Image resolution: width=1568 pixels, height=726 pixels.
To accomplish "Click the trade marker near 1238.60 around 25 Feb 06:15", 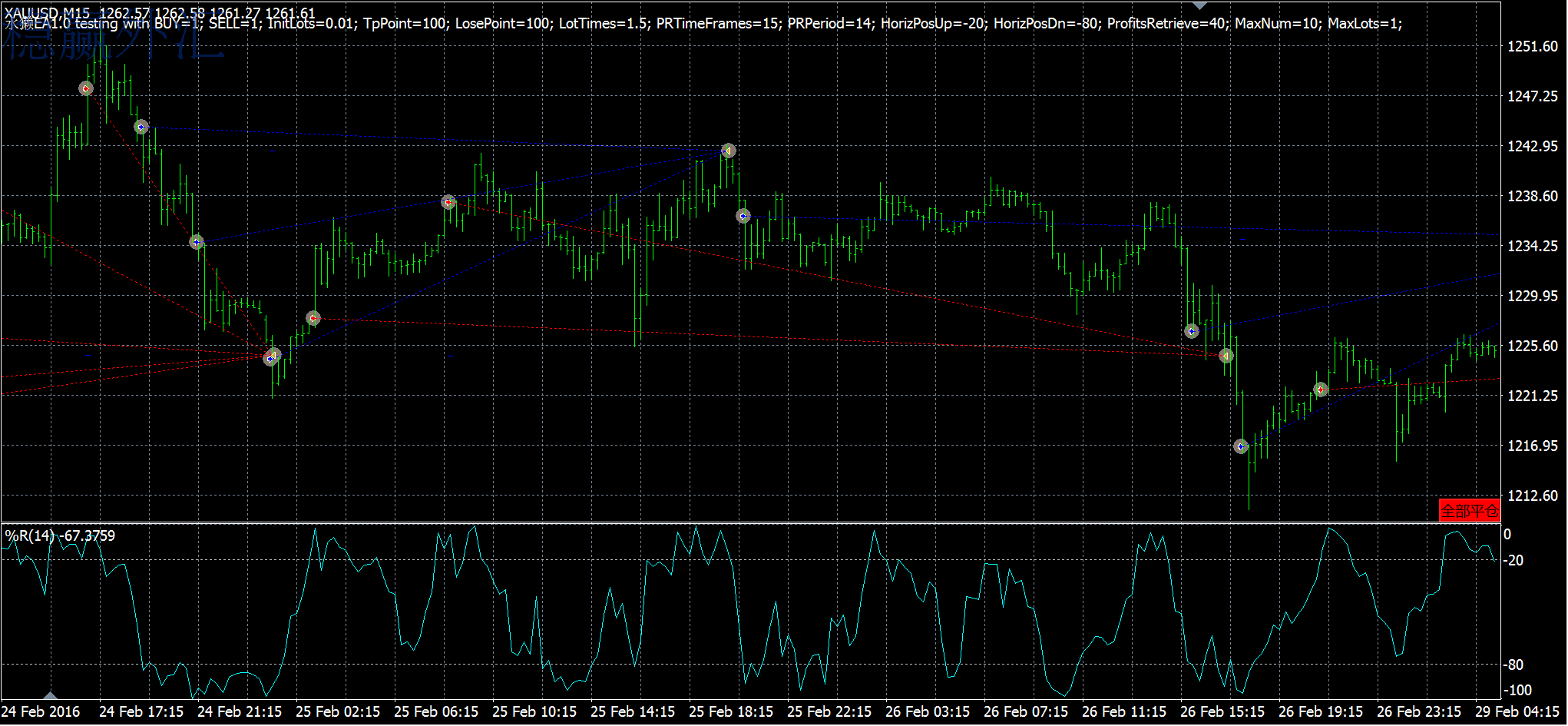I will (448, 202).
